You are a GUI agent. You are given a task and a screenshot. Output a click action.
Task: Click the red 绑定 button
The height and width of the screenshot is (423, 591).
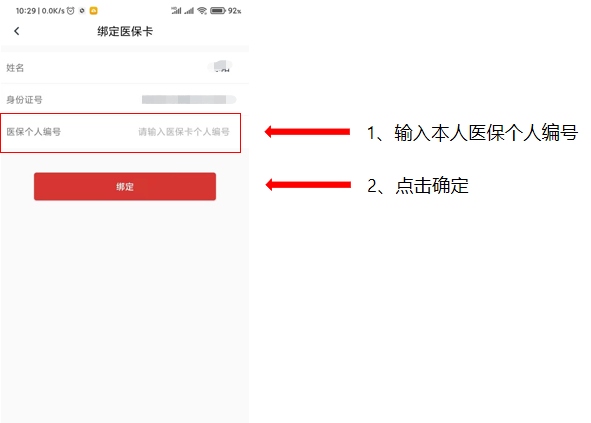(125, 187)
